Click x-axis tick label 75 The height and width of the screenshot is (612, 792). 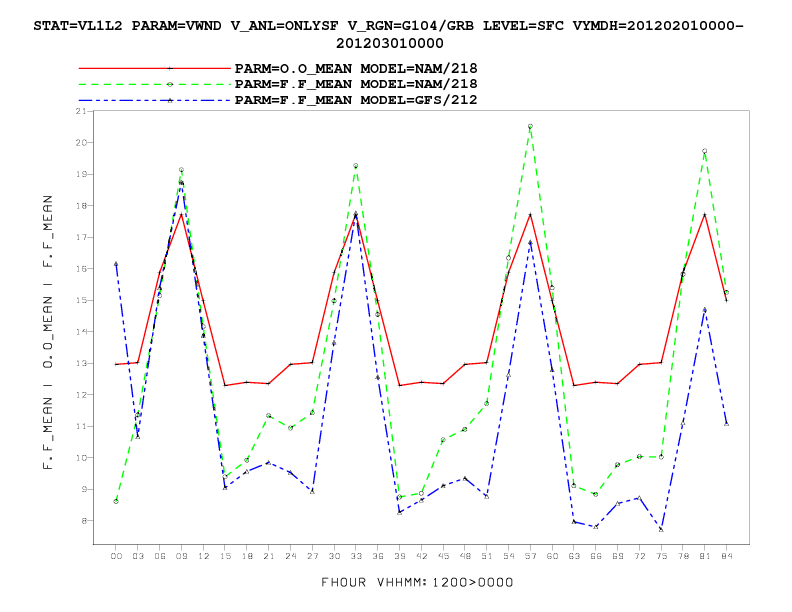point(661,556)
